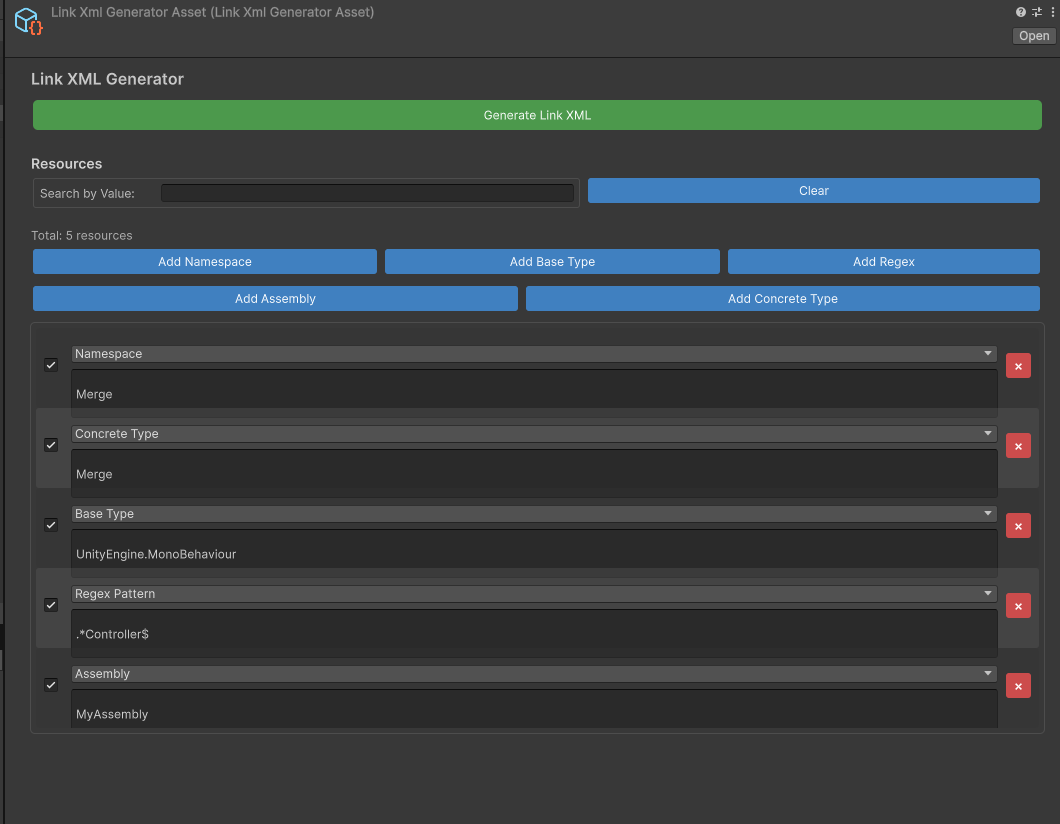
Task: Click the Add Namespace button
Action: point(205,262)
